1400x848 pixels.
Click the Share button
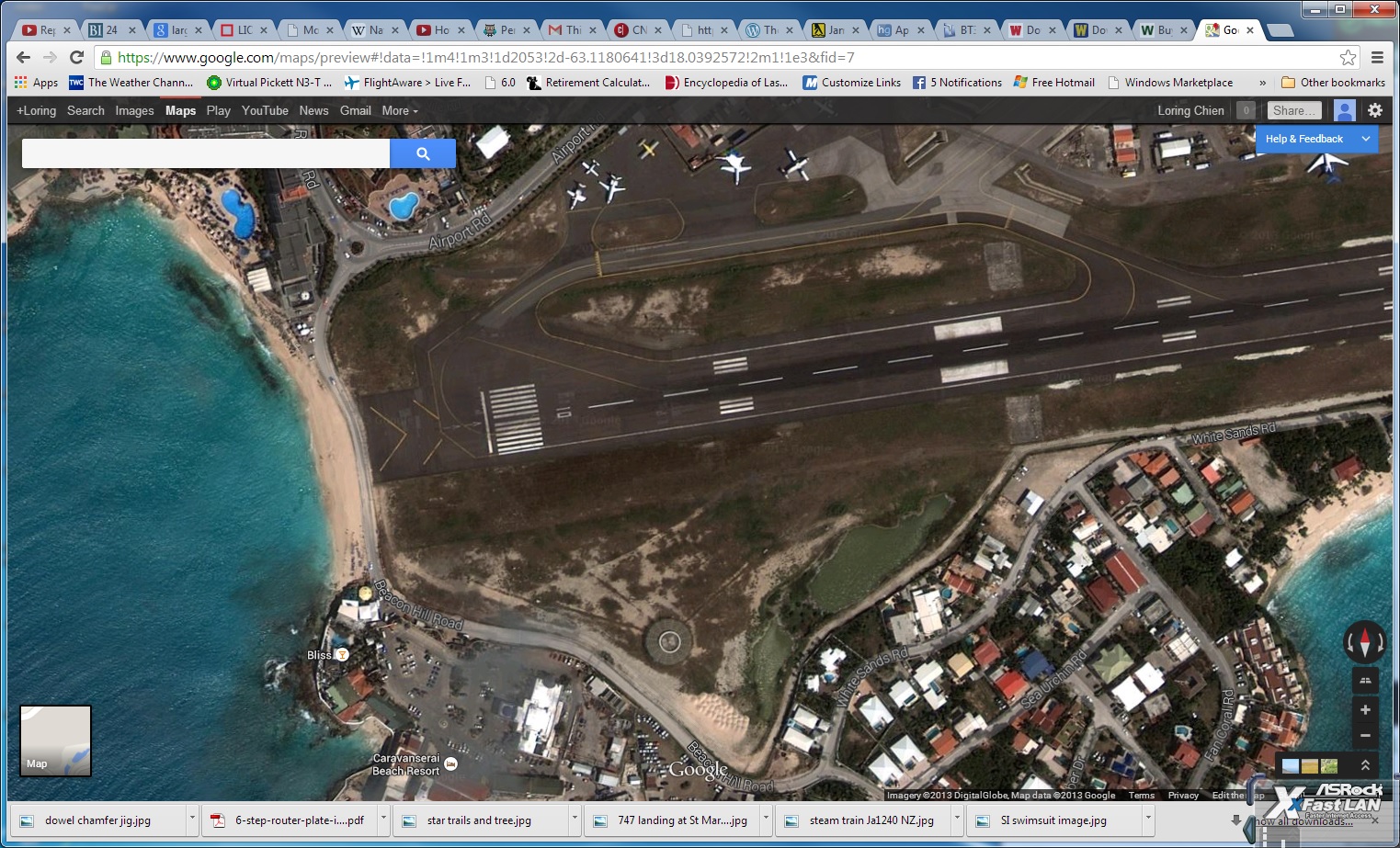[1294, 110]
